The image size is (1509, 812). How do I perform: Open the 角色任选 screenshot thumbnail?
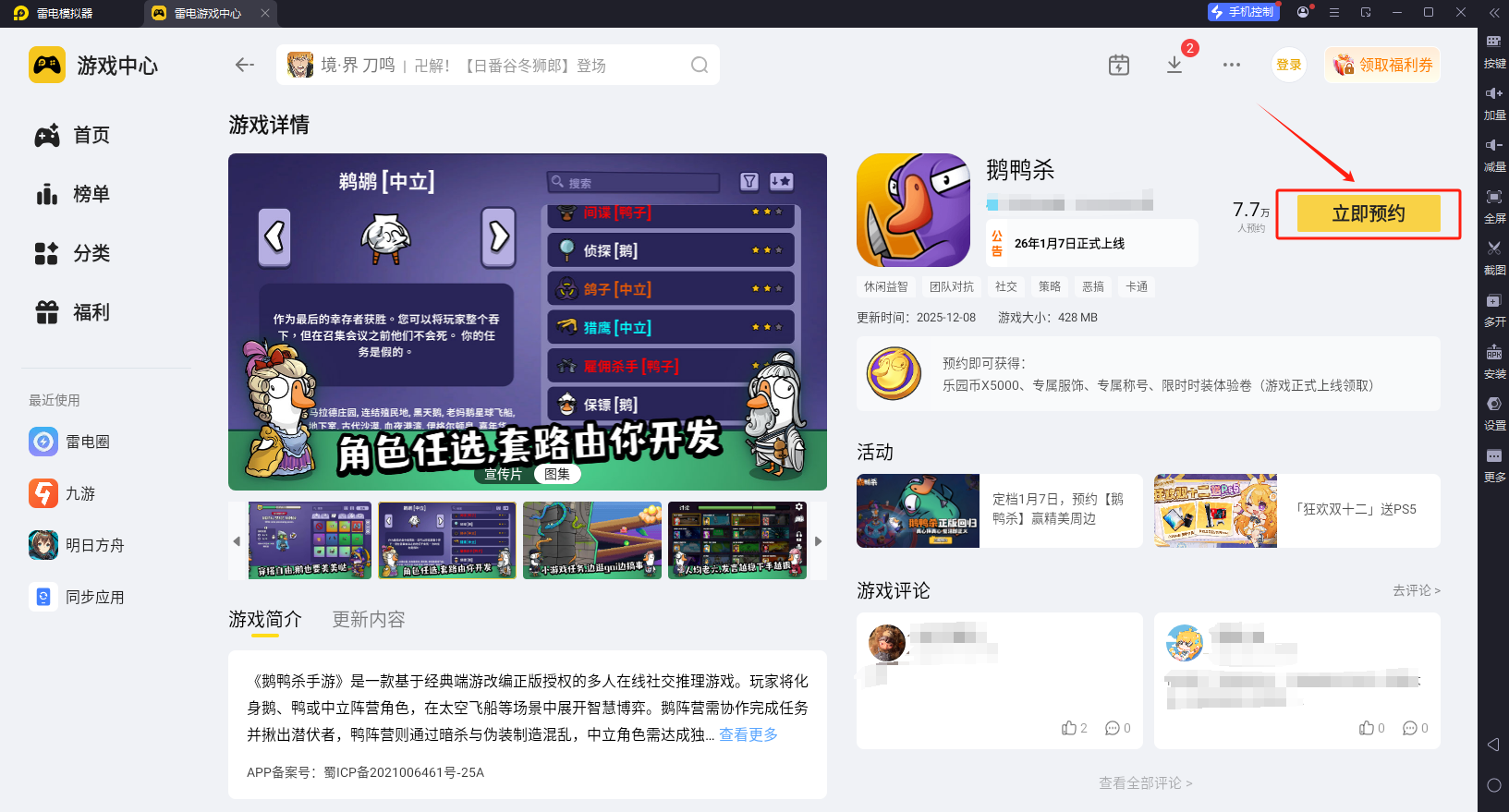pos(447,540)
